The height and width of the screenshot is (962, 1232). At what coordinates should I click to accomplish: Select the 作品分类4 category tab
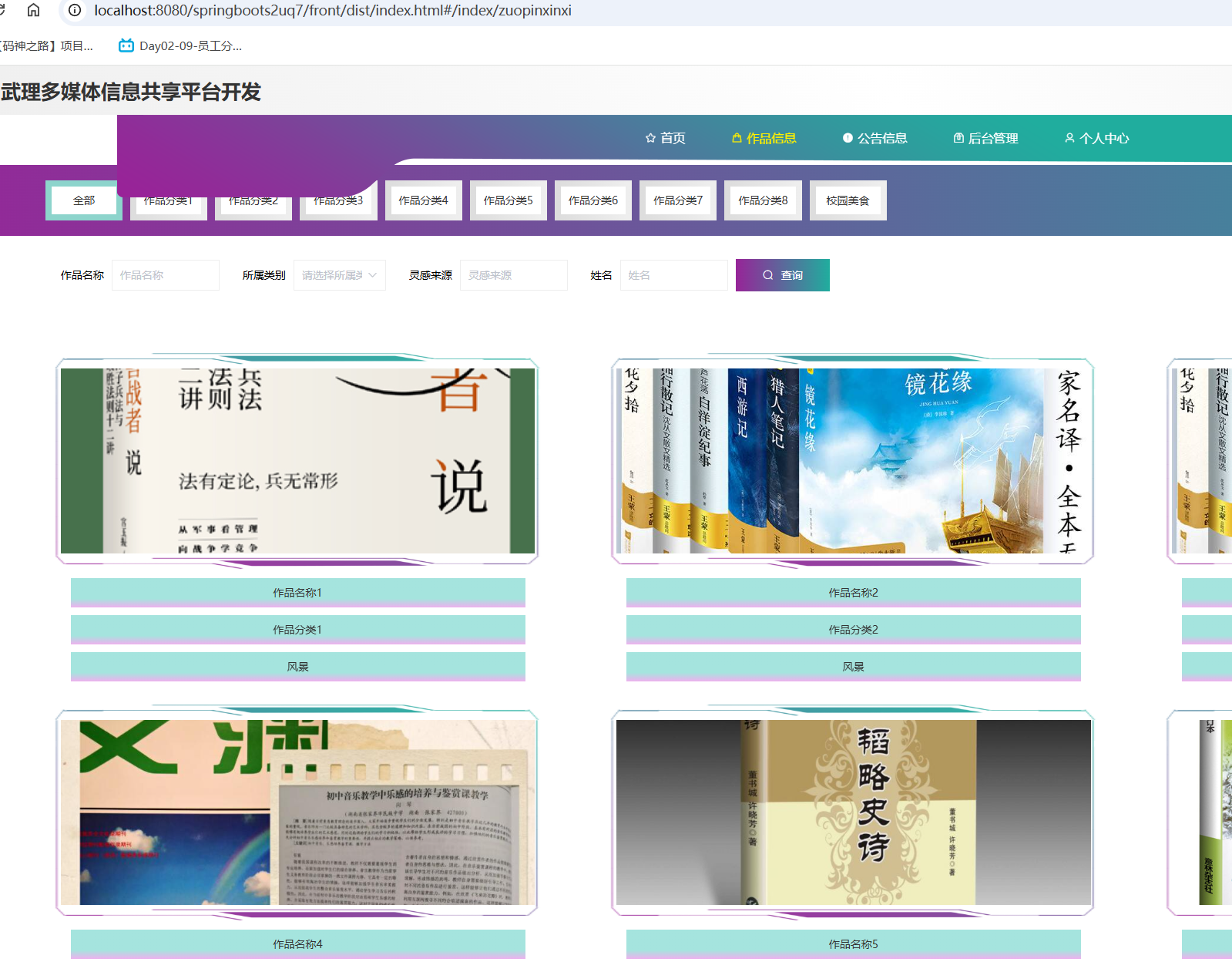tap(424, 200)
